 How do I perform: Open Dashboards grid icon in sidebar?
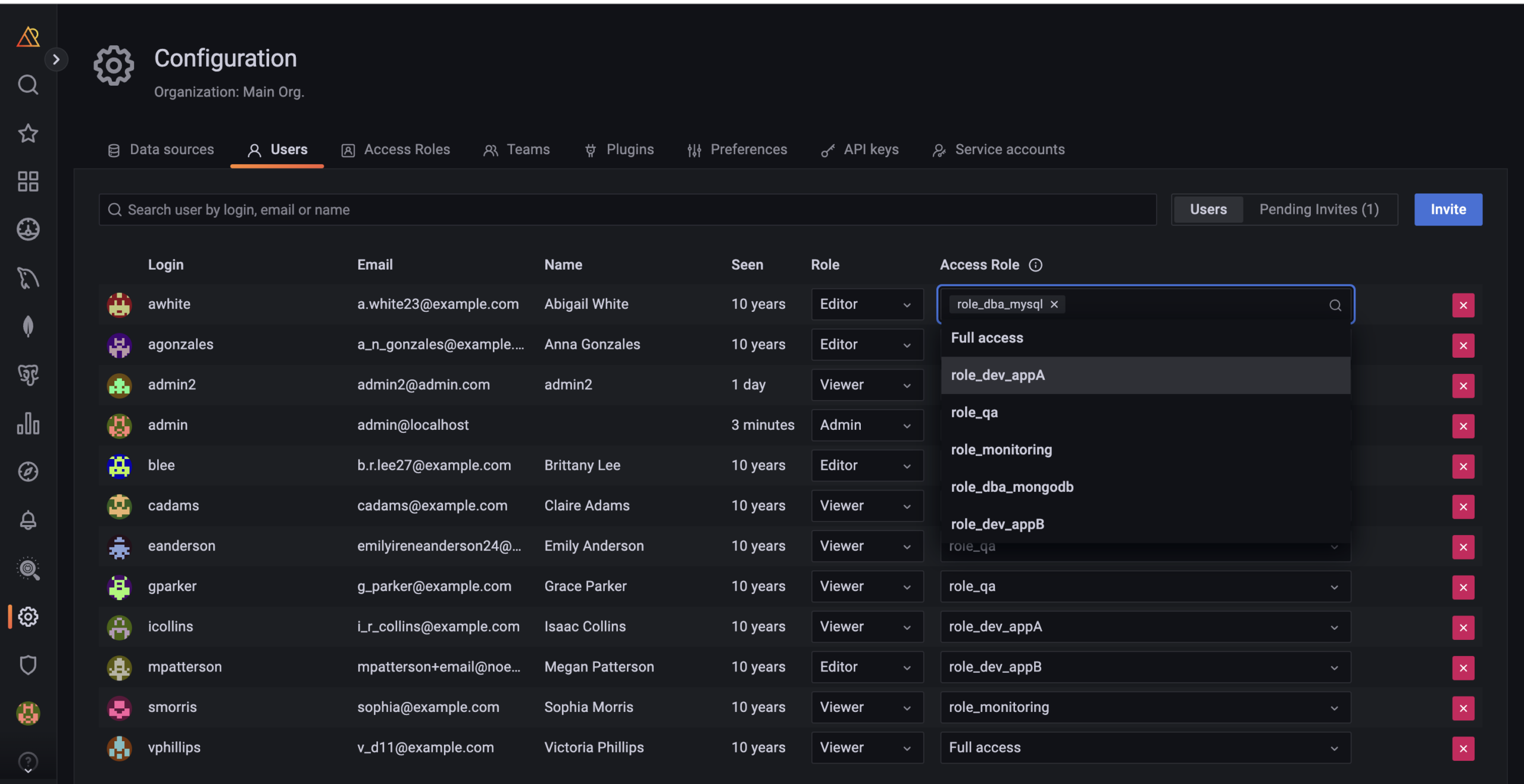(x=28, y=182)
